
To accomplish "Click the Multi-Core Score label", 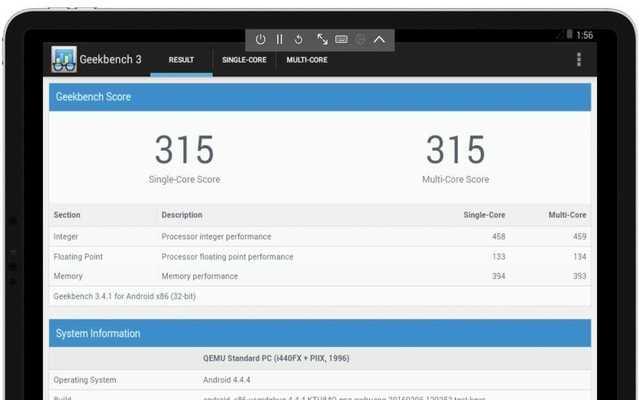I will pos(455,179).
